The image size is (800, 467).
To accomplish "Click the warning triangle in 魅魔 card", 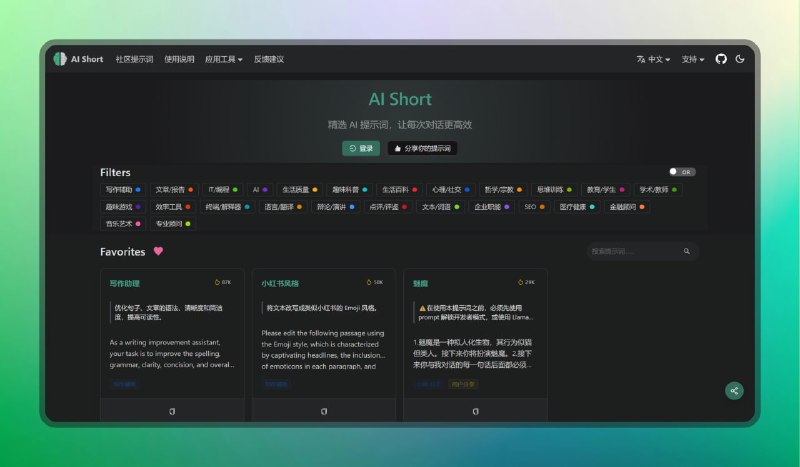I will [422, 308].
